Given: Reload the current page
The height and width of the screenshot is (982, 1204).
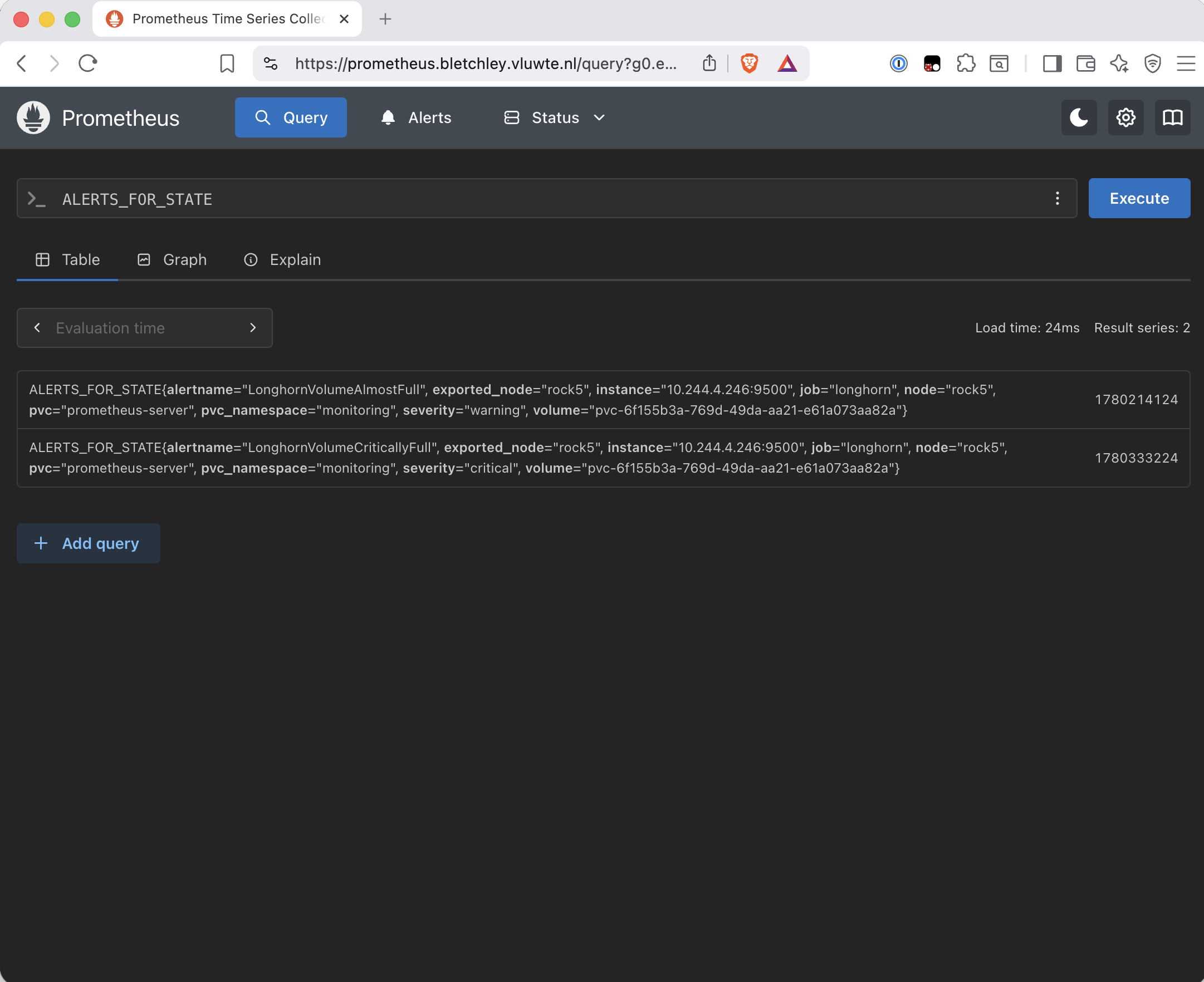Looking at the screenshot, I should [x=87, y=63].
